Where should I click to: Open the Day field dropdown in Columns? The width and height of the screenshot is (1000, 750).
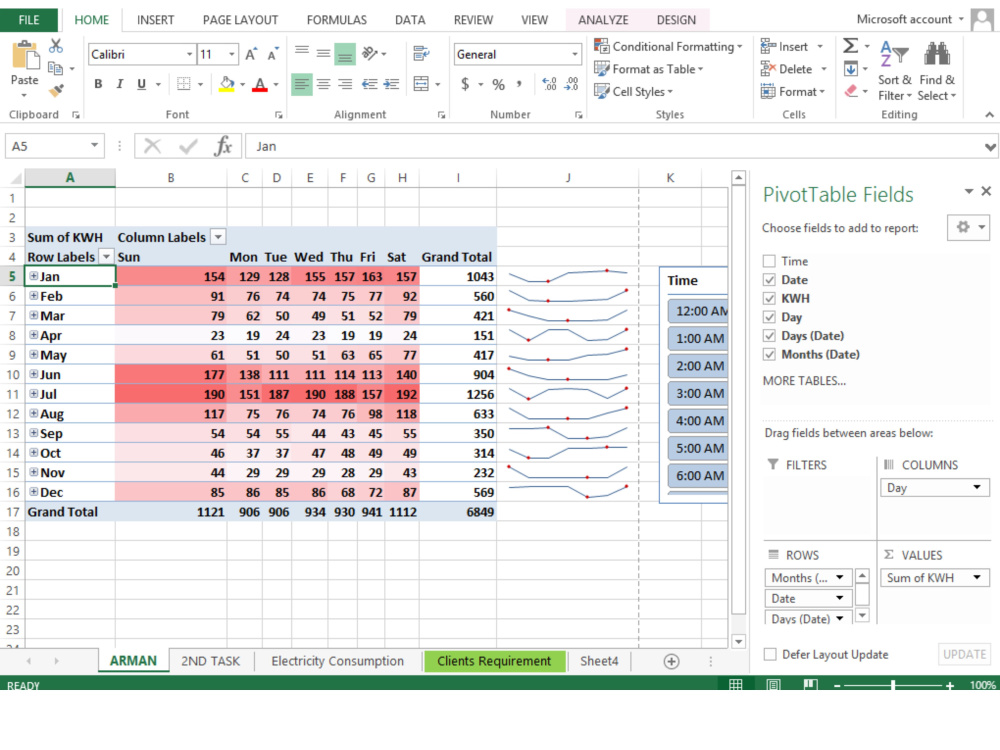[x=977, y=488]
